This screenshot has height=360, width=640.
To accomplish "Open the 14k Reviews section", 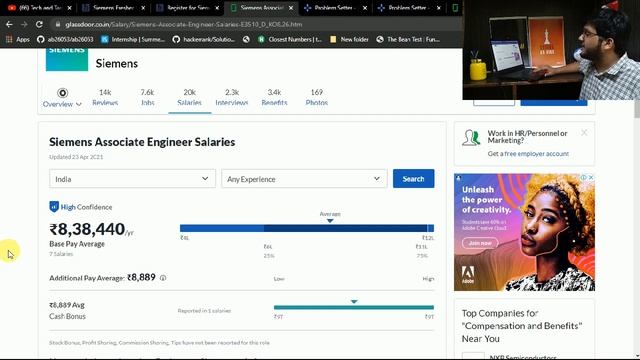I will [105, 97].
